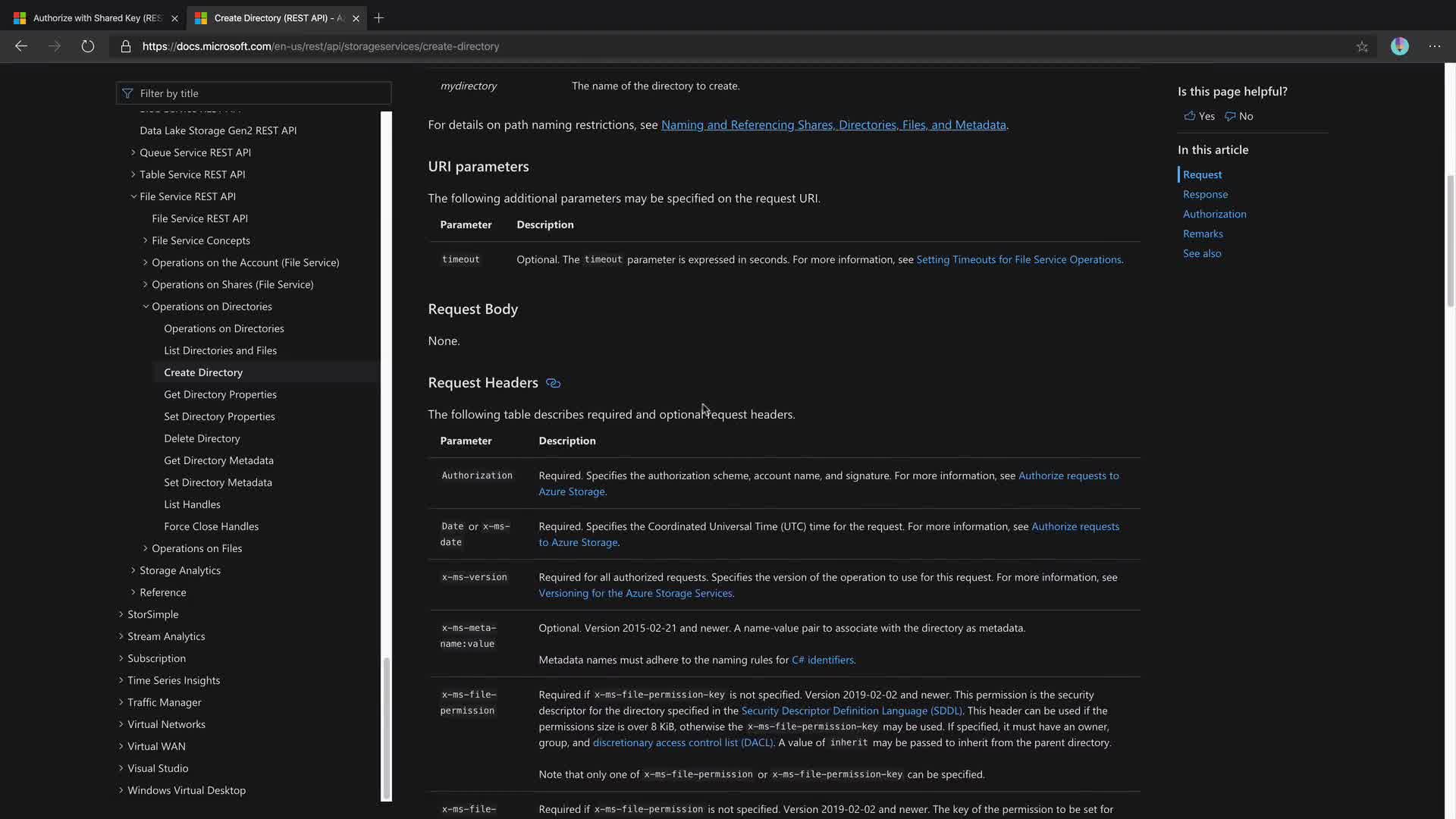Click the No thumbs-down feedback icon

pyautogui.click(x=1230, y=116)
